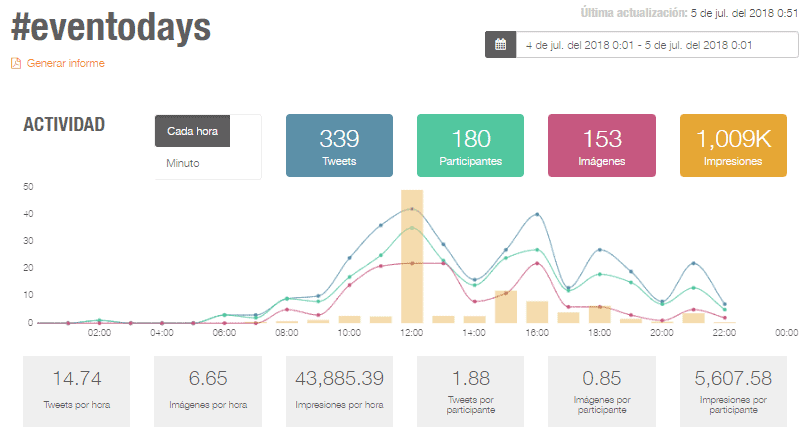Click the 50 y-axis label
Viewport: 812px width, 435px height.
coord(28,186)
